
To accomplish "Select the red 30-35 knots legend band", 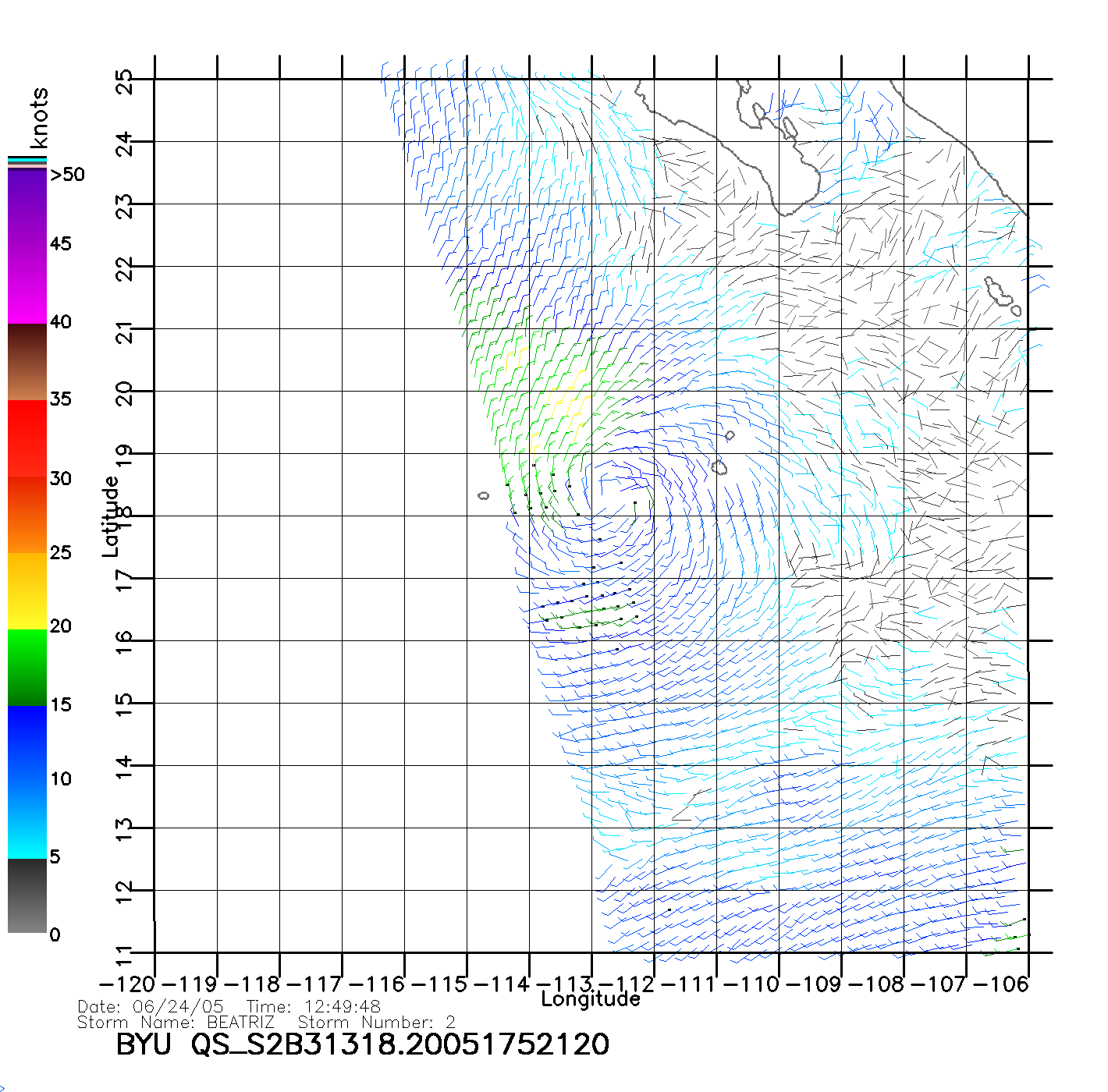I will 27,438.
